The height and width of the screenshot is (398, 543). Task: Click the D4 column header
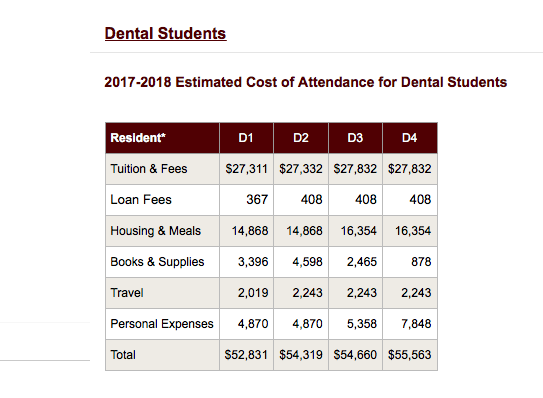point(410,138)
